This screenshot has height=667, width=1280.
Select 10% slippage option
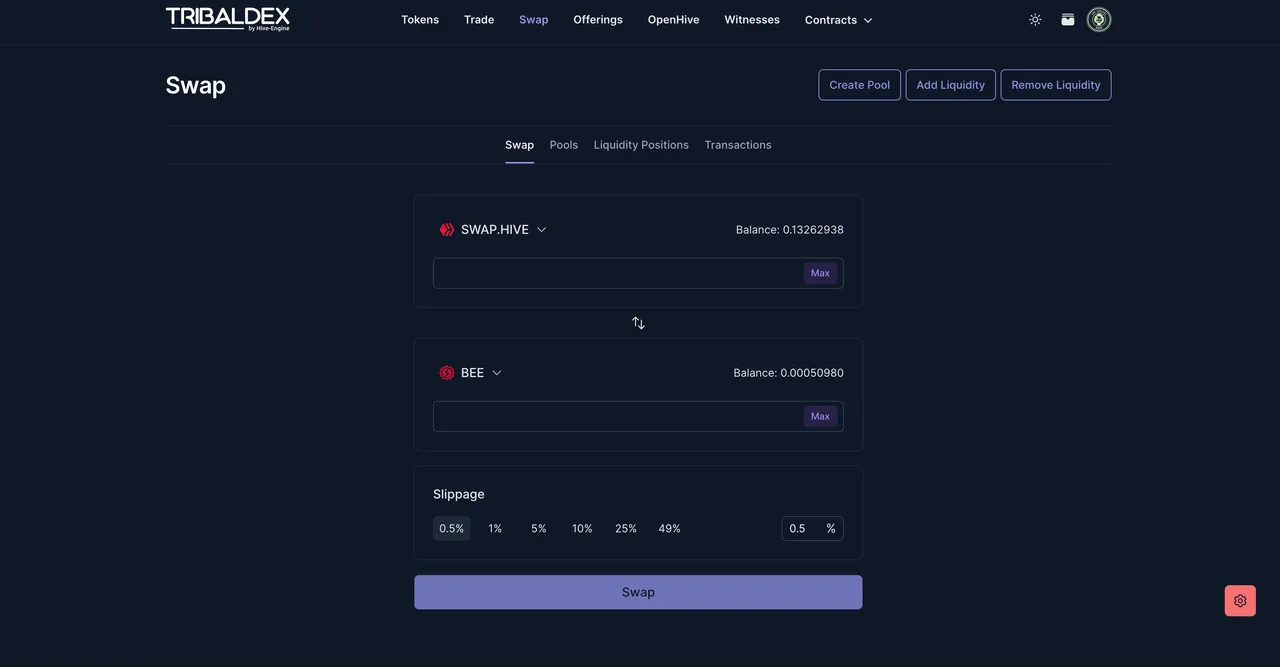(x=582, y=528)
